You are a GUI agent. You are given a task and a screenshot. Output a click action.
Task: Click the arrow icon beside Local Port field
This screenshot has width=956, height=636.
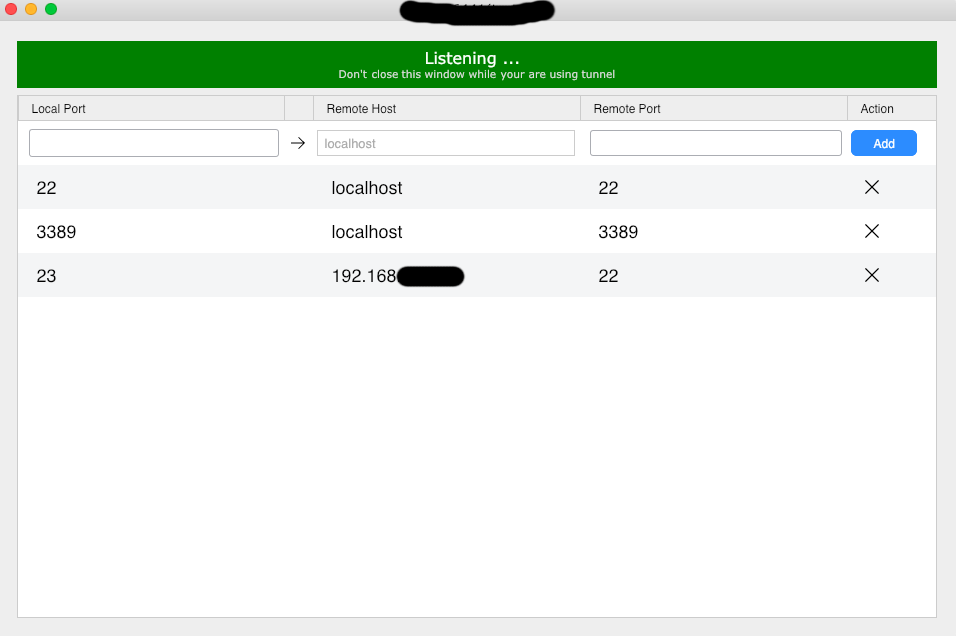pos(297,143)
